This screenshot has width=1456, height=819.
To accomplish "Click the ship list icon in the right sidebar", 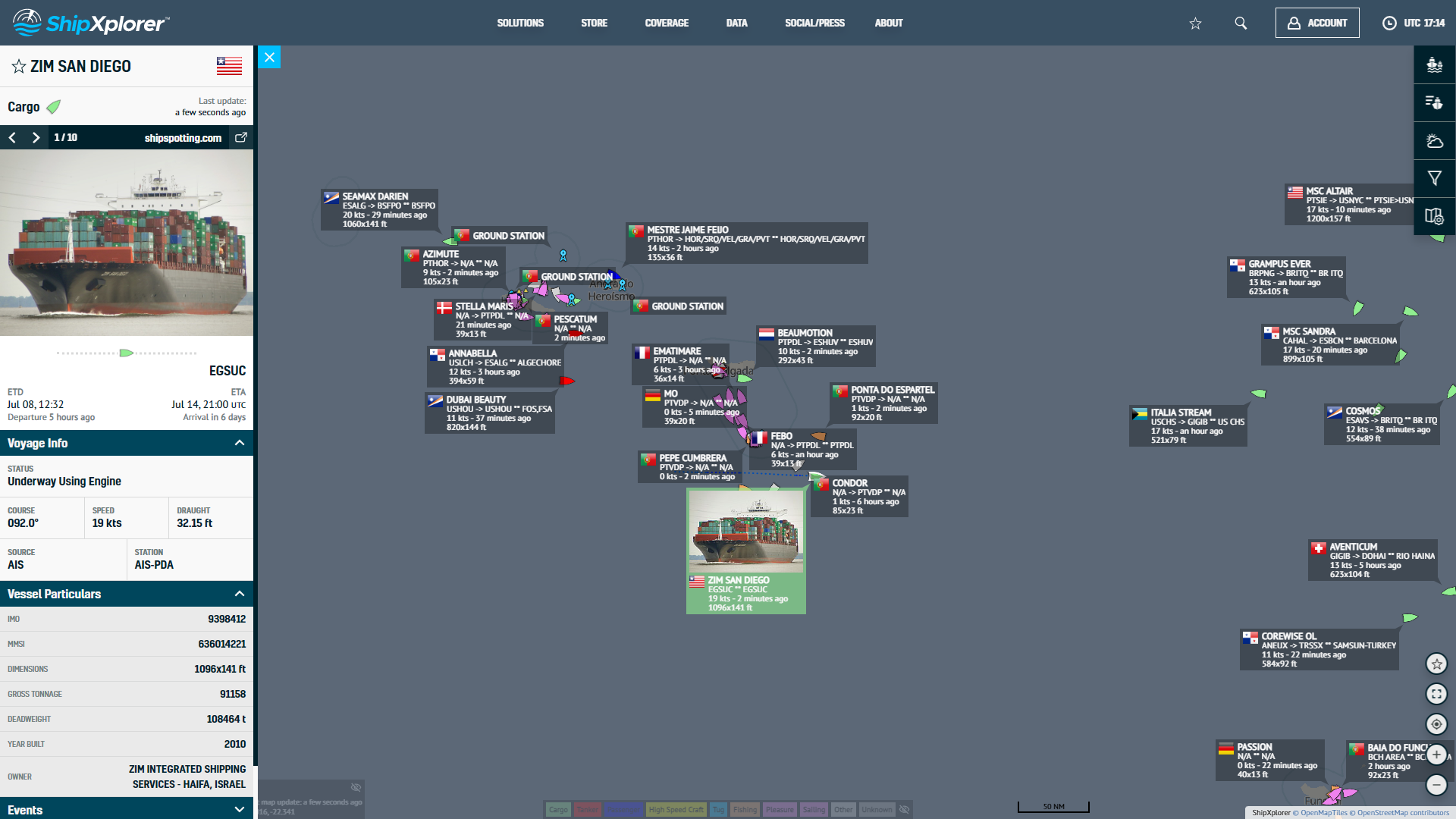I will tap(1434, 102).
